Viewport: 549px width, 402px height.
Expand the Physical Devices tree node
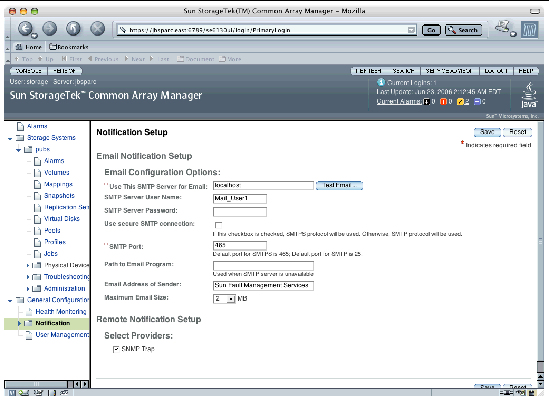click(x=28, y=265)
